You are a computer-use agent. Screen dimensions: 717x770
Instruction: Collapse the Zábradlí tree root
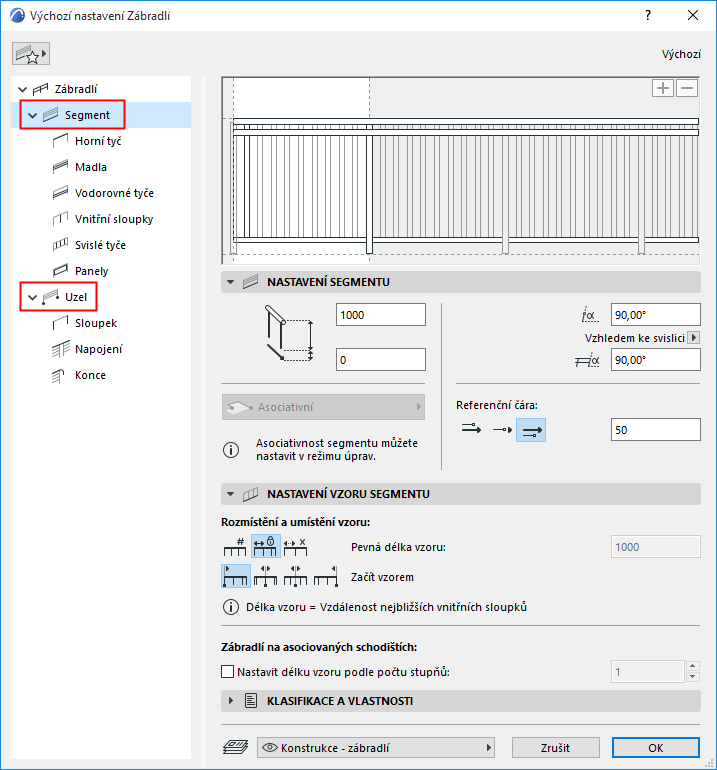click(23, 89)
